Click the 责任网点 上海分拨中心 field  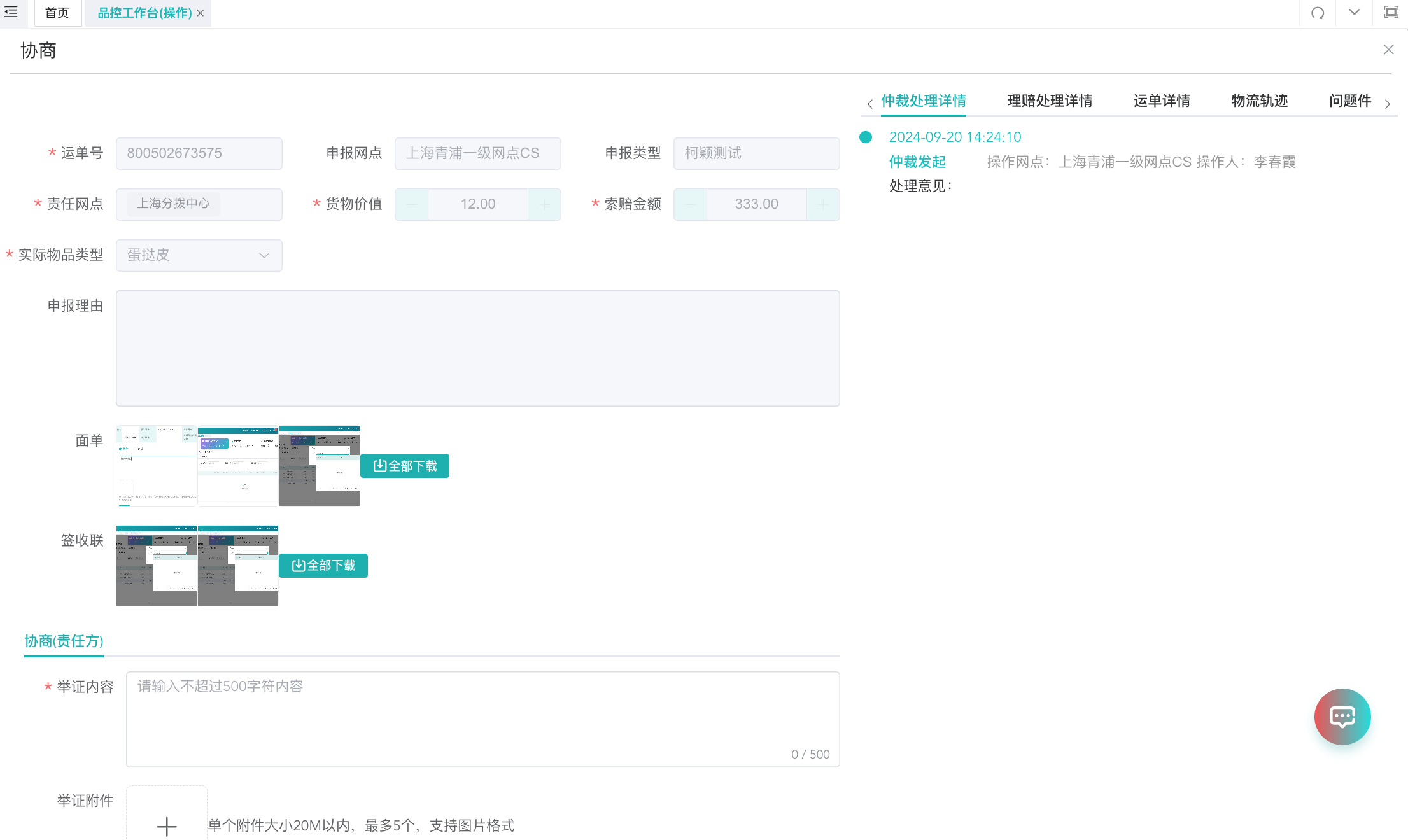pos(199,204)
